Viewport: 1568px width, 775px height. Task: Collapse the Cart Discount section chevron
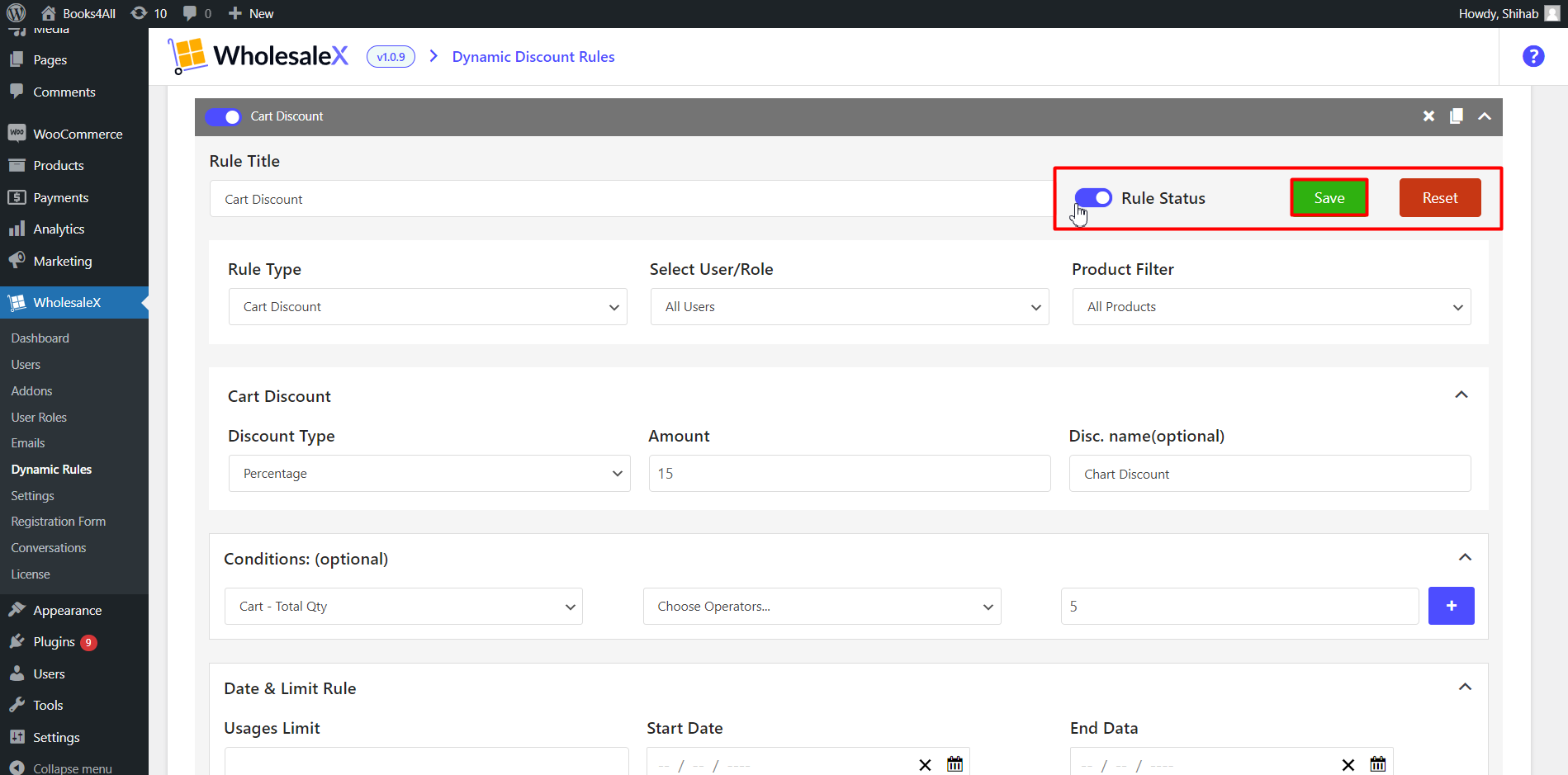tap(1461, 395)
